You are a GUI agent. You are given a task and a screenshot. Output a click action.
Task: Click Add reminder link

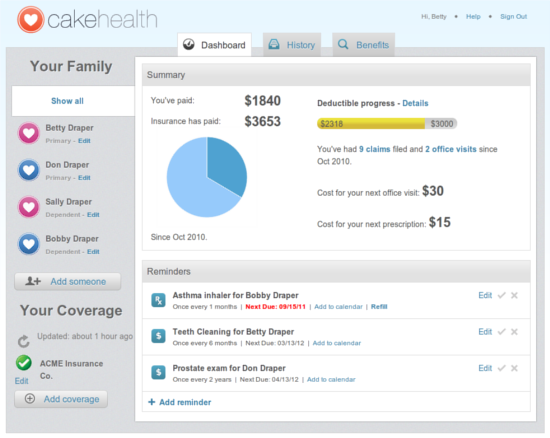[x=180, y=402]
